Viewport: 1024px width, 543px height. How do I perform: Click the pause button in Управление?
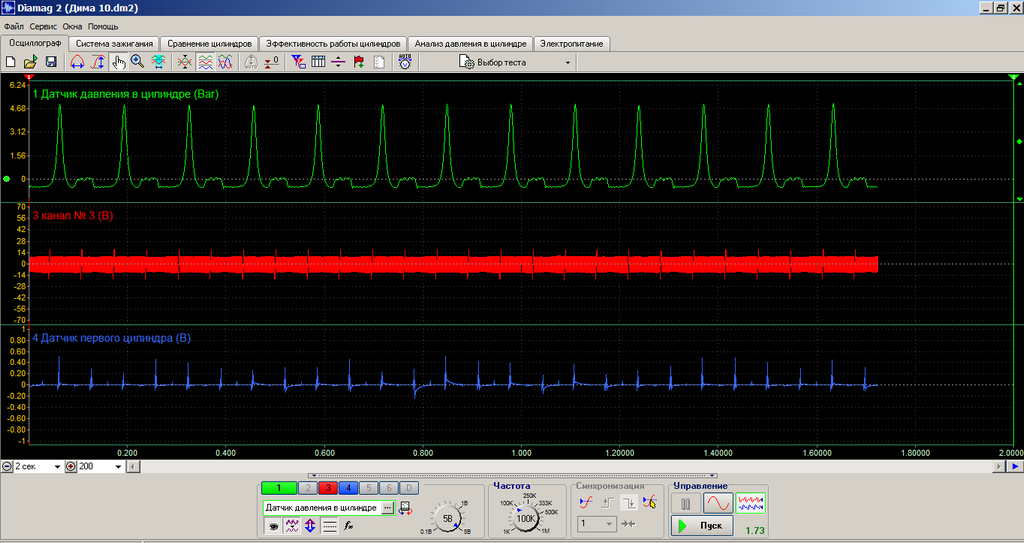[686, 504]
